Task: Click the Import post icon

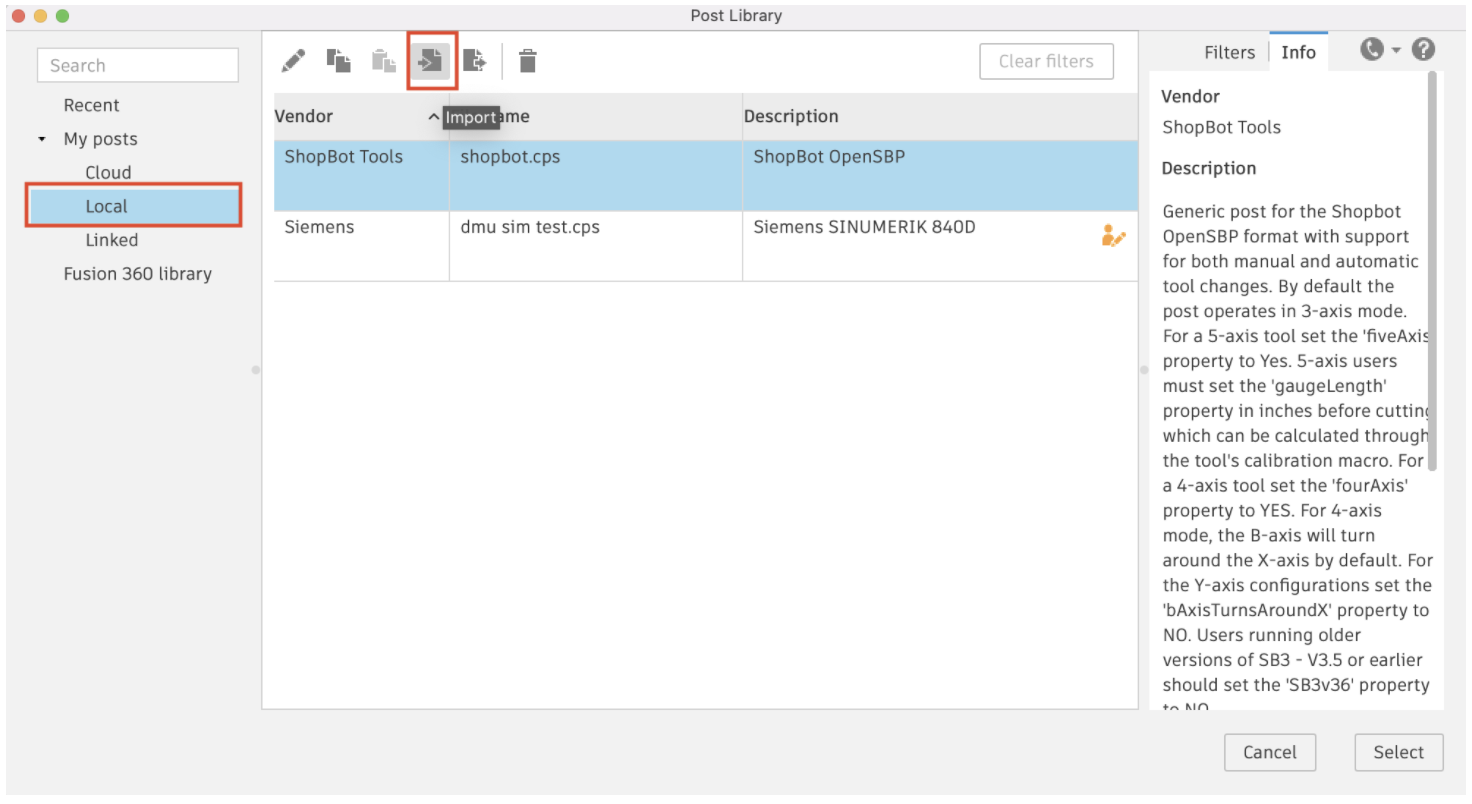Action: coord(431,61)
